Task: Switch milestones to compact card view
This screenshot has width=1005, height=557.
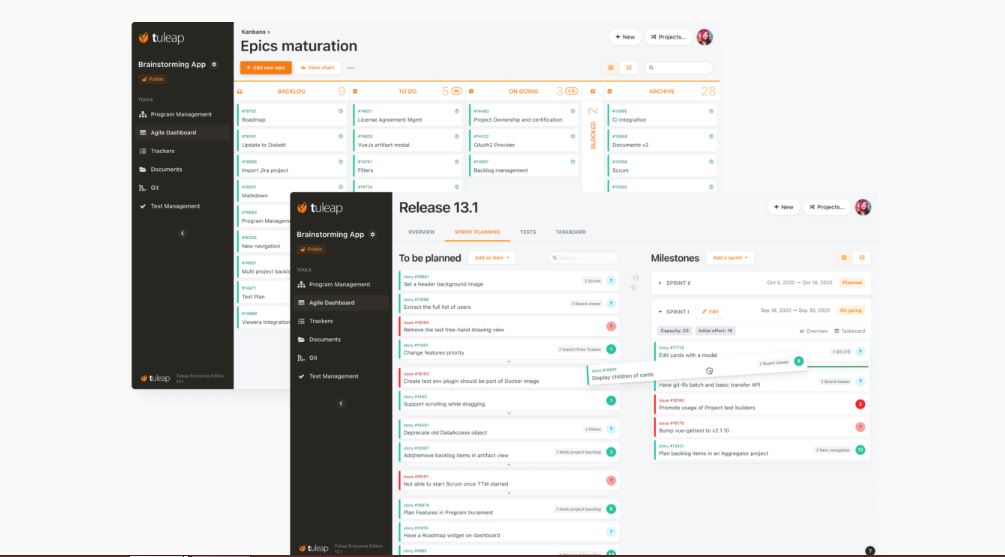Action: (862, 258)
